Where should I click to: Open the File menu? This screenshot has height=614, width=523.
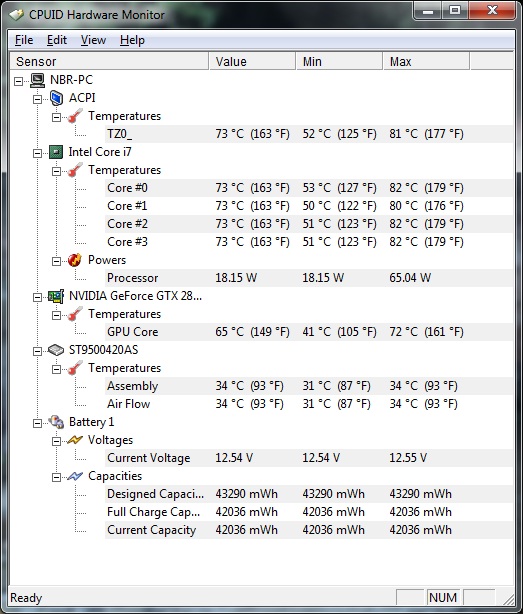(x=24, y=40)
